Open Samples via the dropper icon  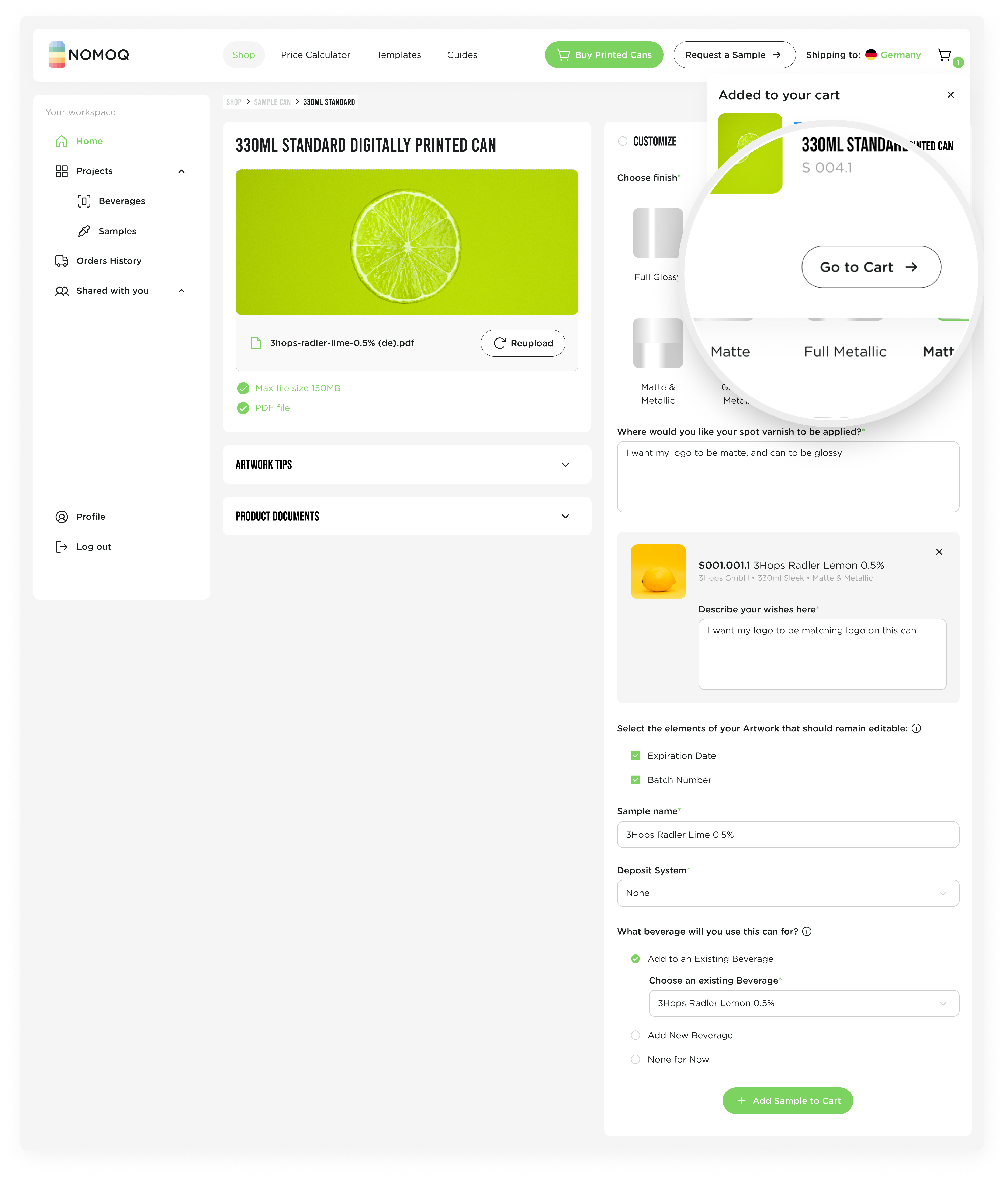pos(84,231)
